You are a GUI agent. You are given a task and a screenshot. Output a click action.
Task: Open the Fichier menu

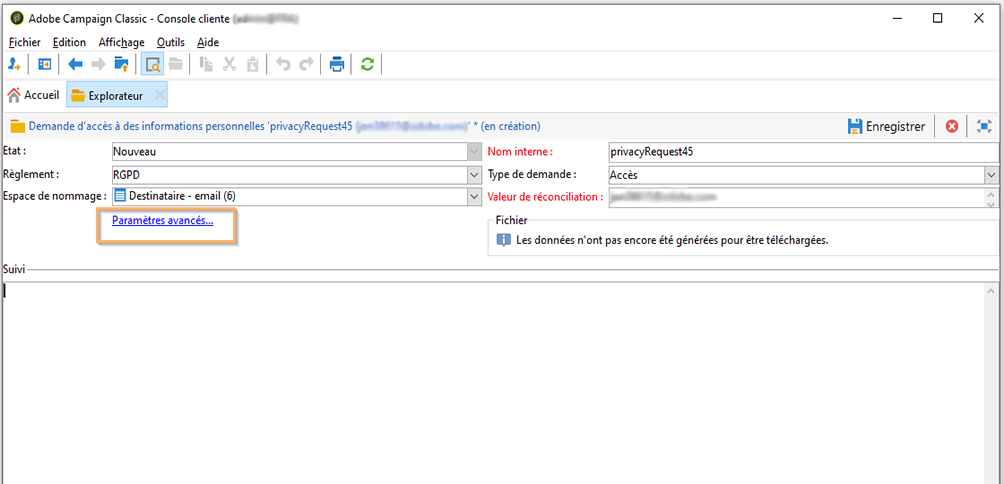coord(25,42)
